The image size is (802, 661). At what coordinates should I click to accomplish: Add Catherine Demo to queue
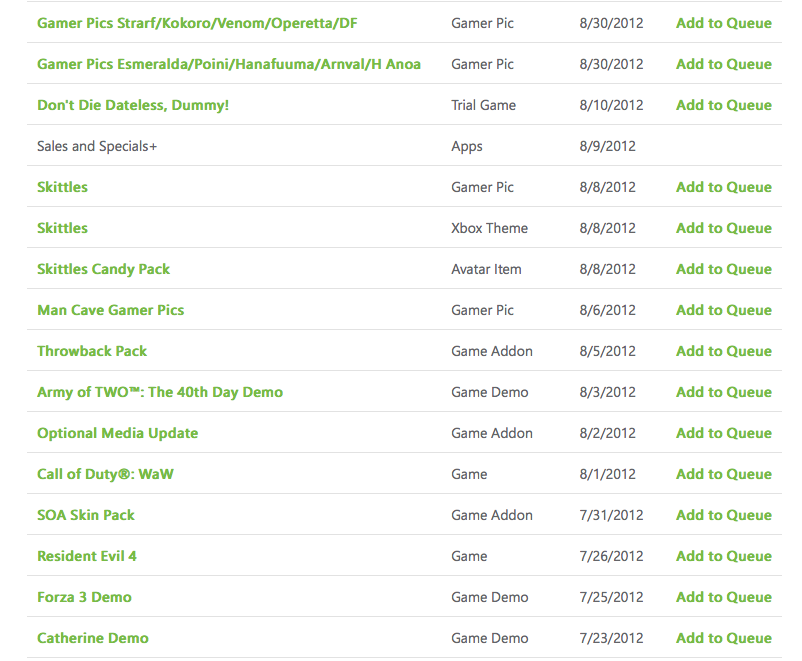pyautogui.click(x=724, y=638)
